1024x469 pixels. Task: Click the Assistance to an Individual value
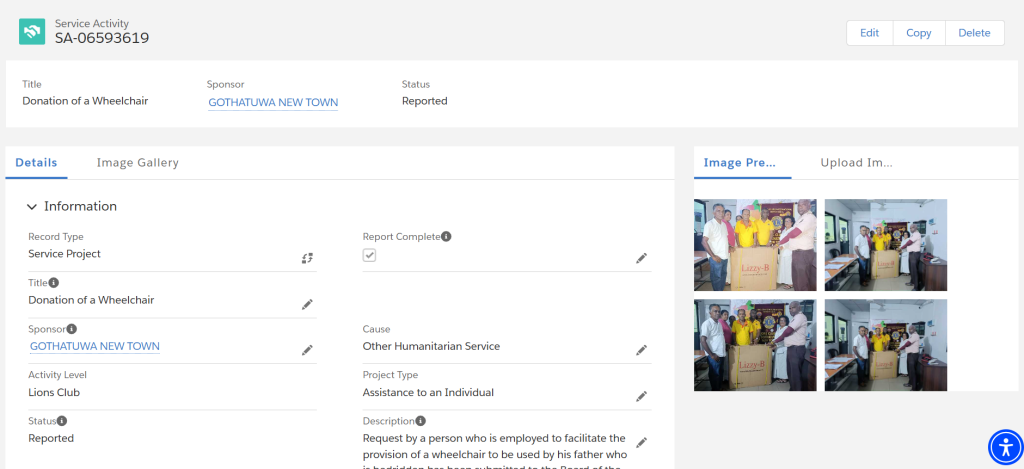[428, 393]
